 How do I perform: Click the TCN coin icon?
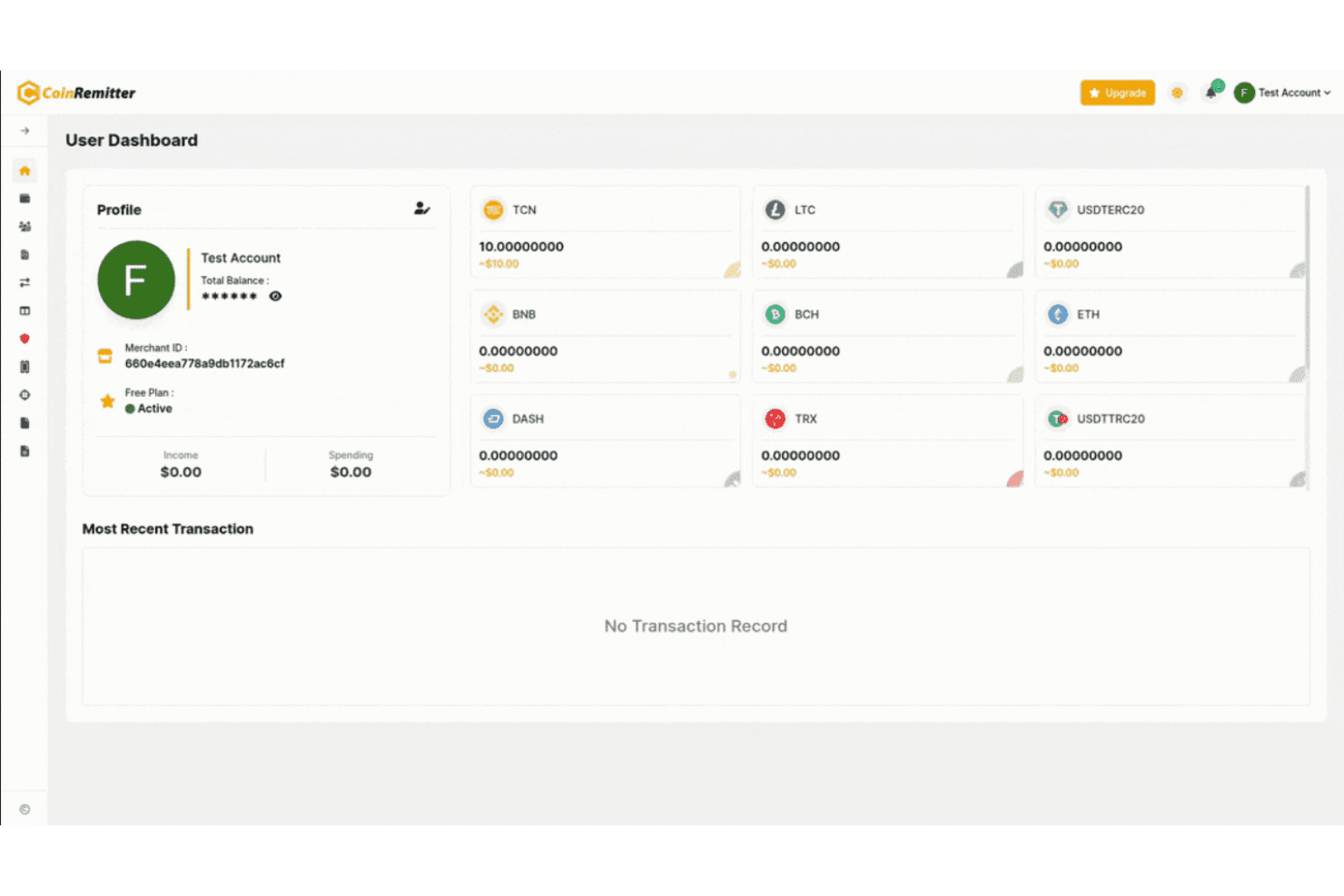coord(493,210)
